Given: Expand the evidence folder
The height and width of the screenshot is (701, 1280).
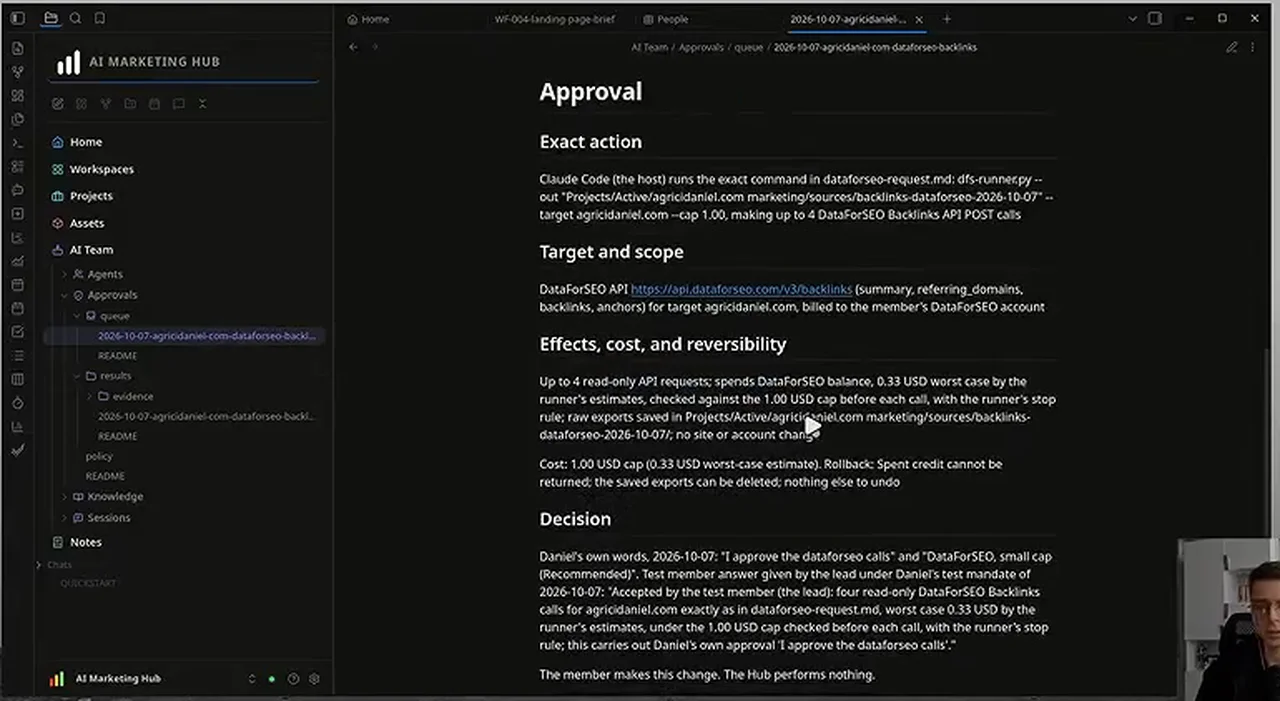Looking at the screenshot, I should [89, 396].
